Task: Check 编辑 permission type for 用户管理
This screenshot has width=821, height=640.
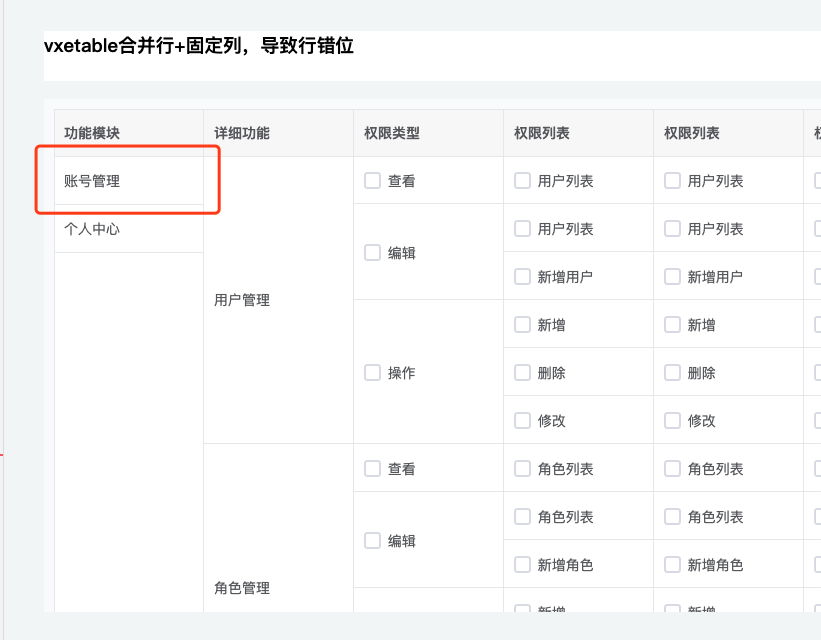Action: point(372,252)
